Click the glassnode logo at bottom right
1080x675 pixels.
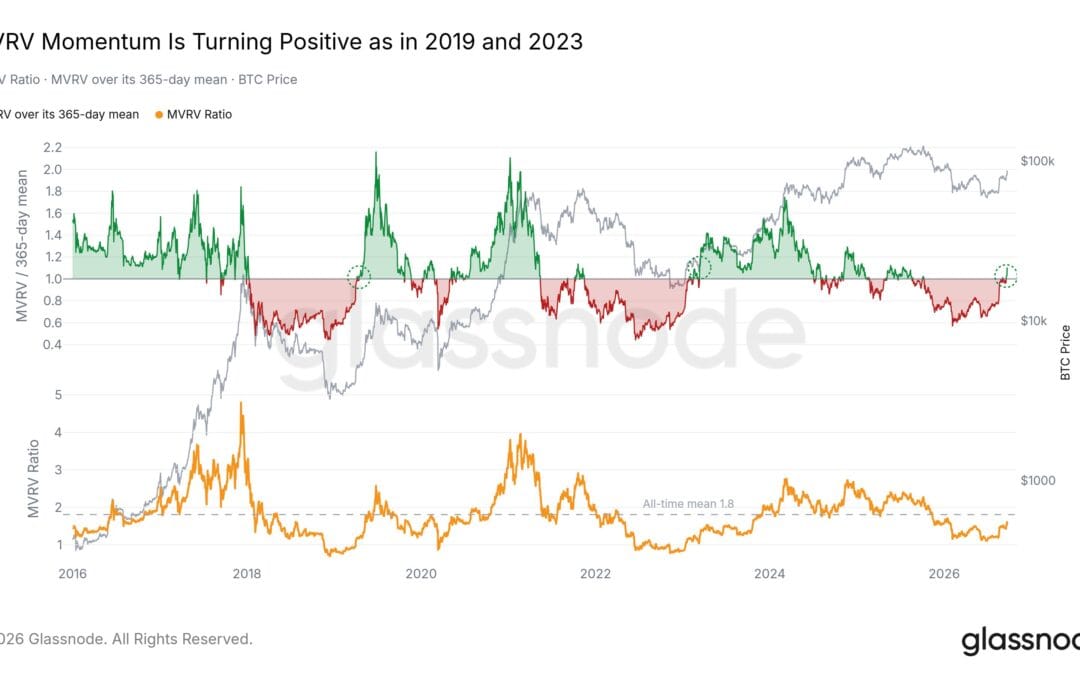pos(1021,641)
